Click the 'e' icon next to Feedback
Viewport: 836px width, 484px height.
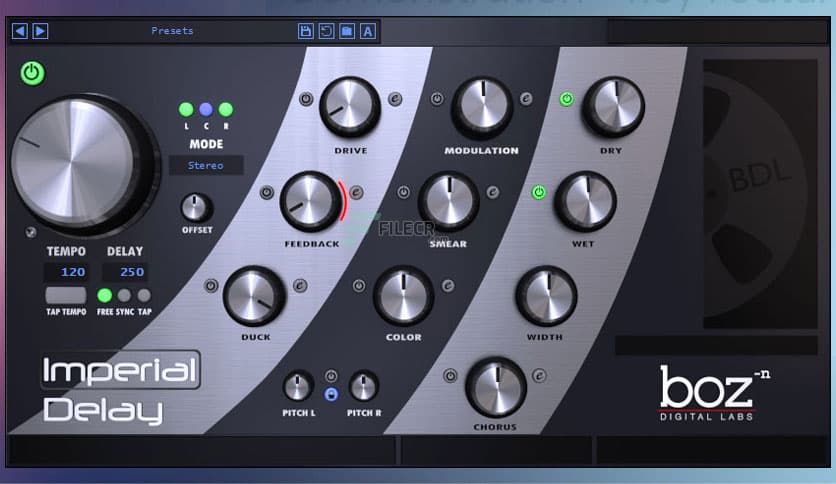[x=356, y=192]
